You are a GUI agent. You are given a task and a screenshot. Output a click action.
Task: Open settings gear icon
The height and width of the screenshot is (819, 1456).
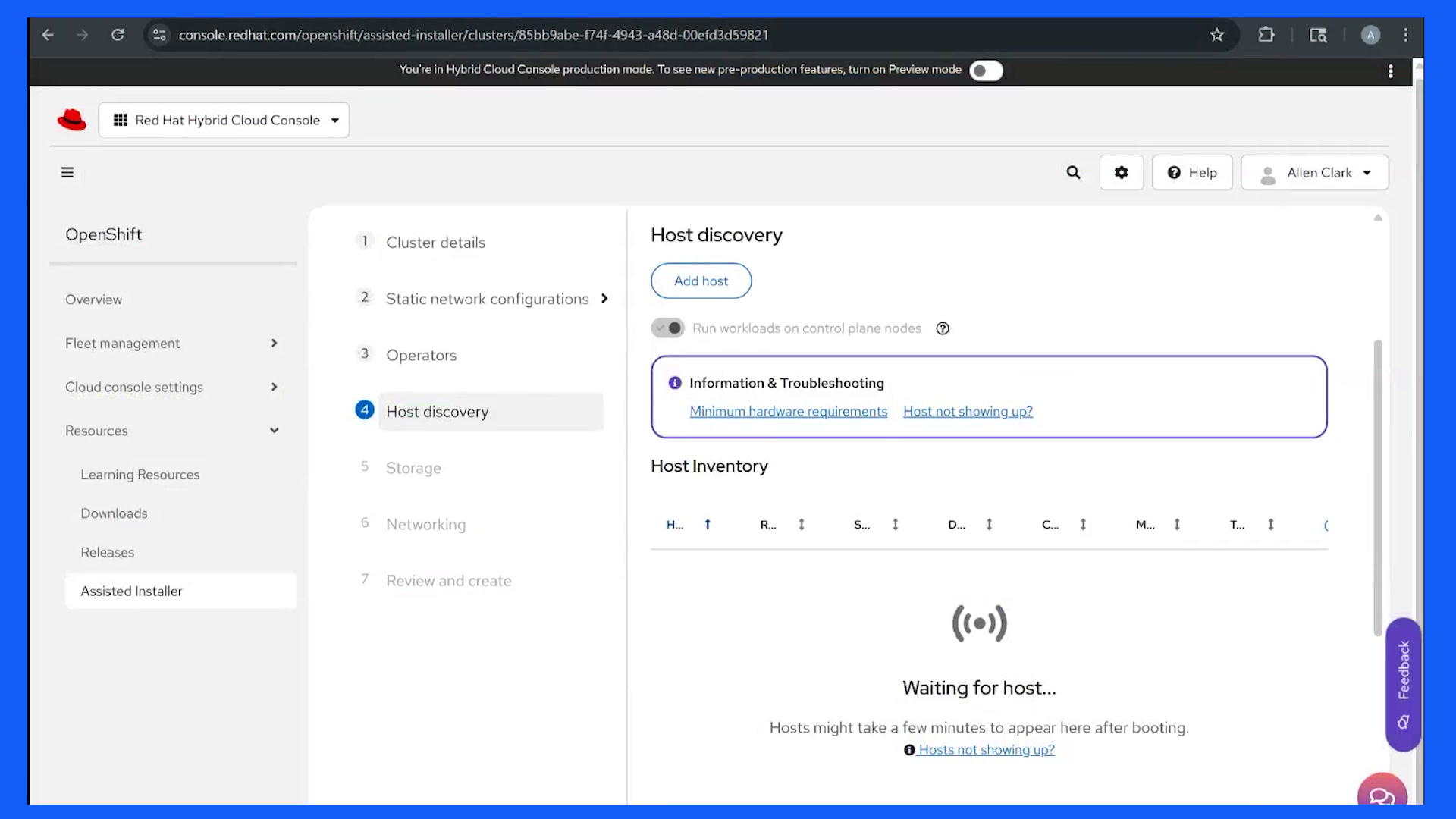tap(1122, 173)
